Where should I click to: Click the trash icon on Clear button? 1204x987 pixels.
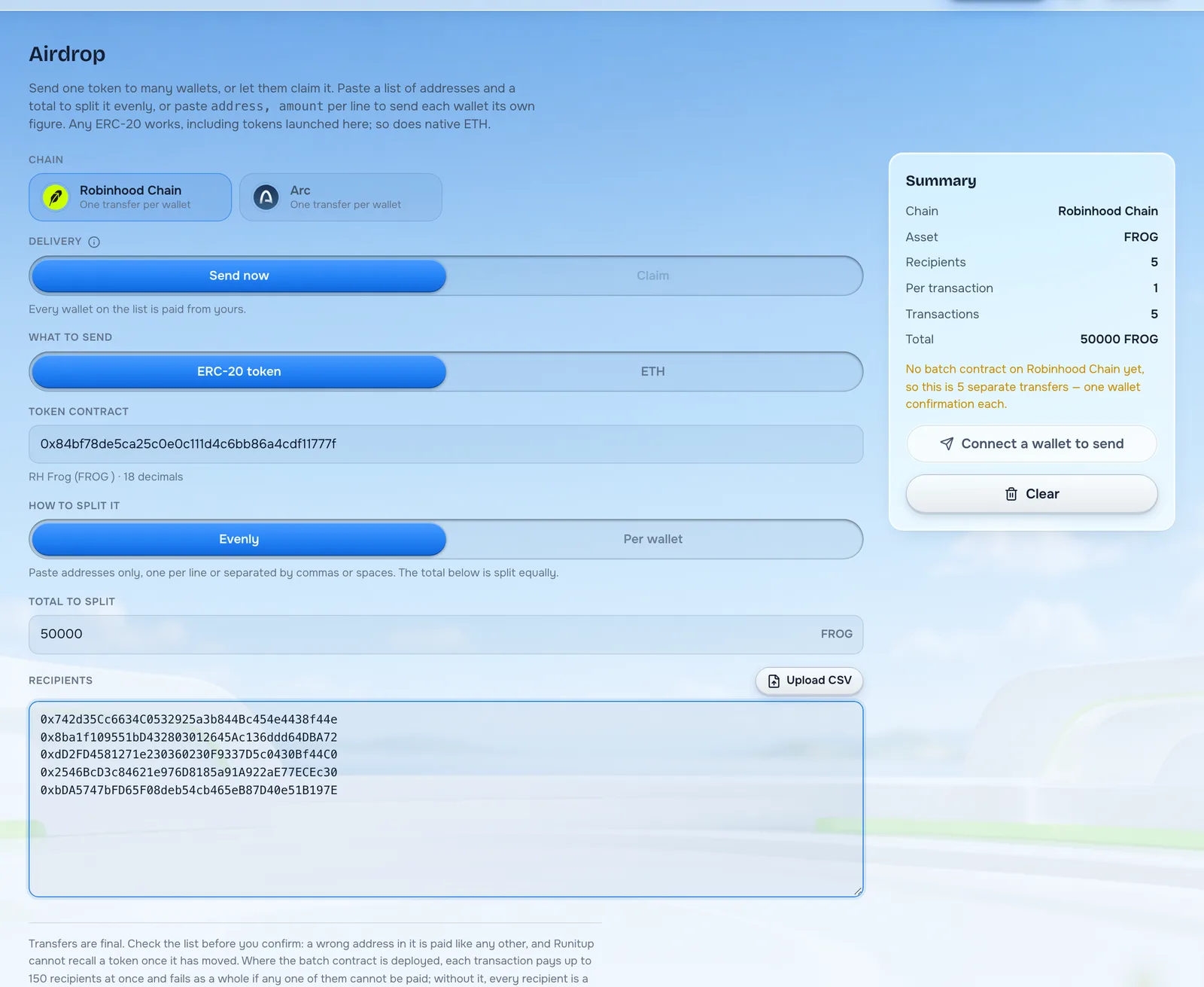click(x=1011, y=494)
